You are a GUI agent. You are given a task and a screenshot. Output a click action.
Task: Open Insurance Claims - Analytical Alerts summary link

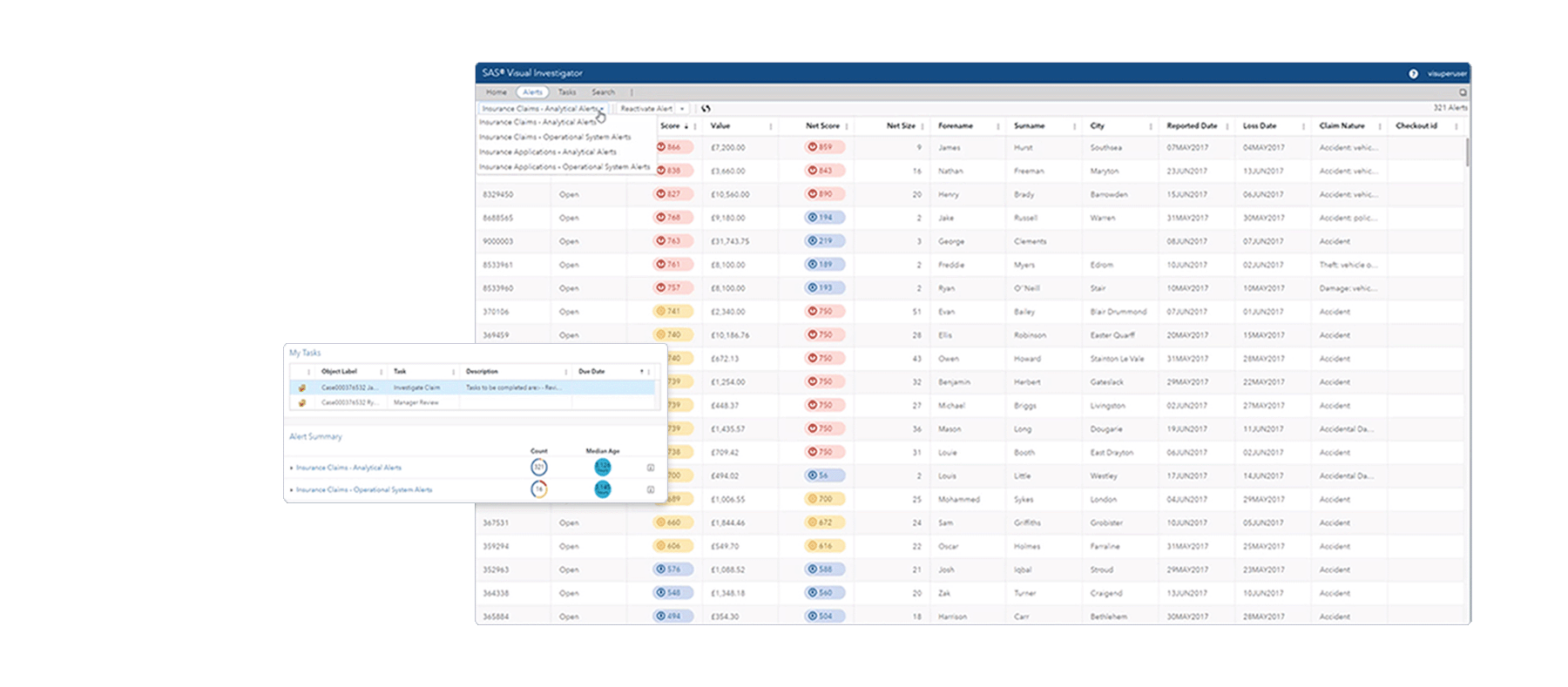tap(348, 468)
